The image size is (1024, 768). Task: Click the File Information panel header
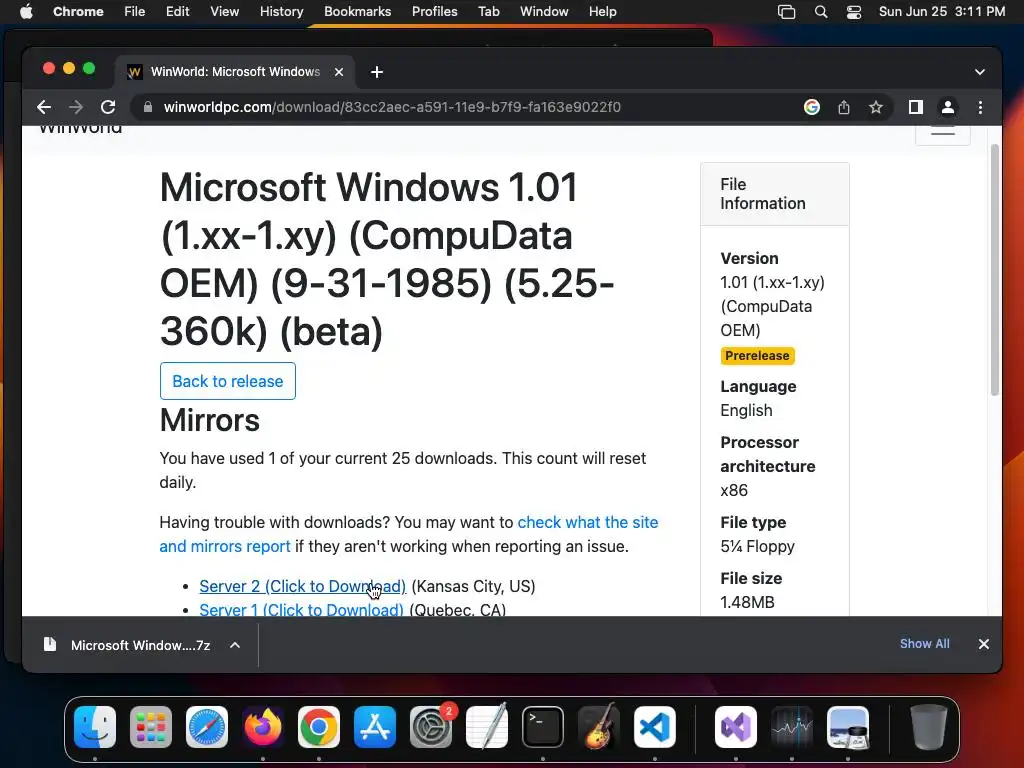(x=775, y=194)
